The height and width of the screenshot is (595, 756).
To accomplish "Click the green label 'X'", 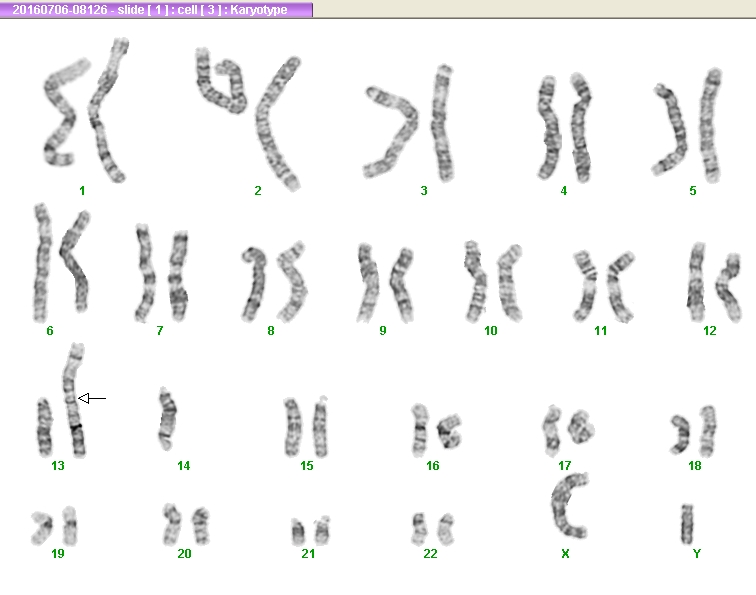I will coord(566,554).
